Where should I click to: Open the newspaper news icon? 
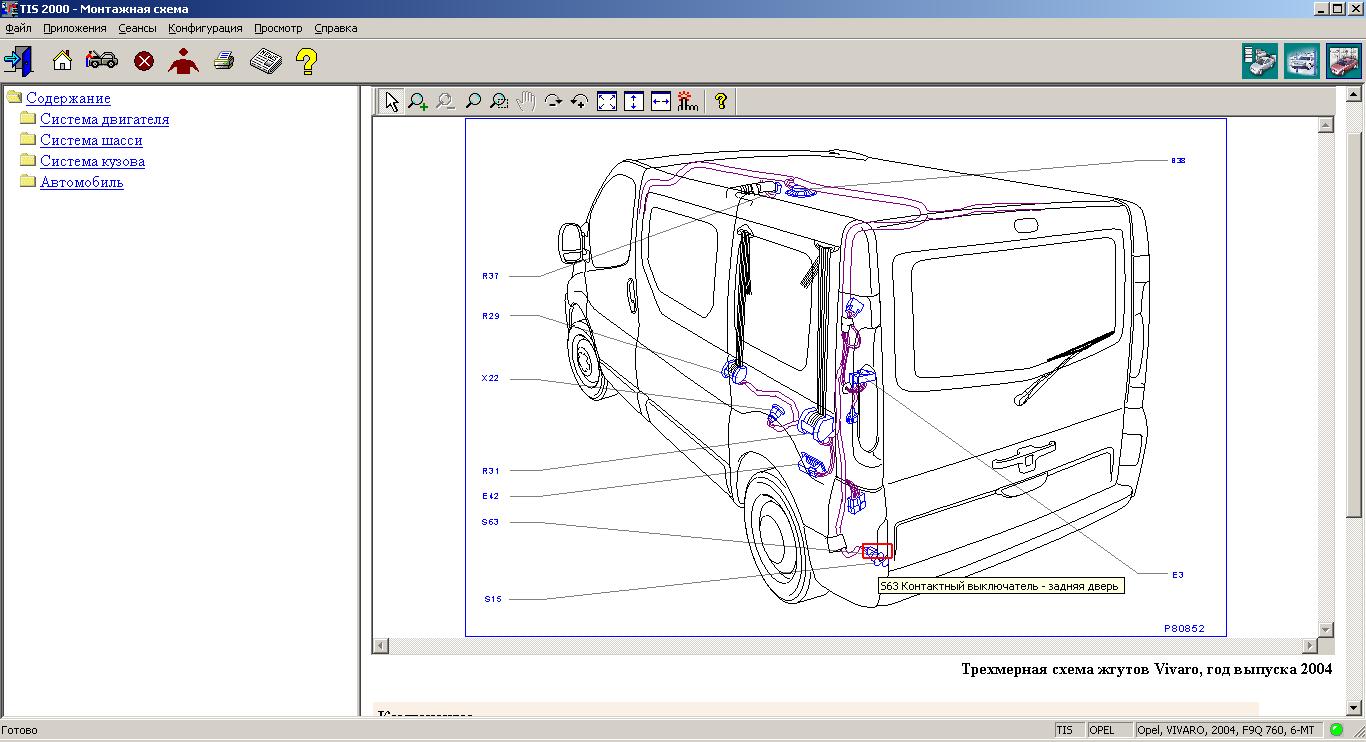pos(265,61)
